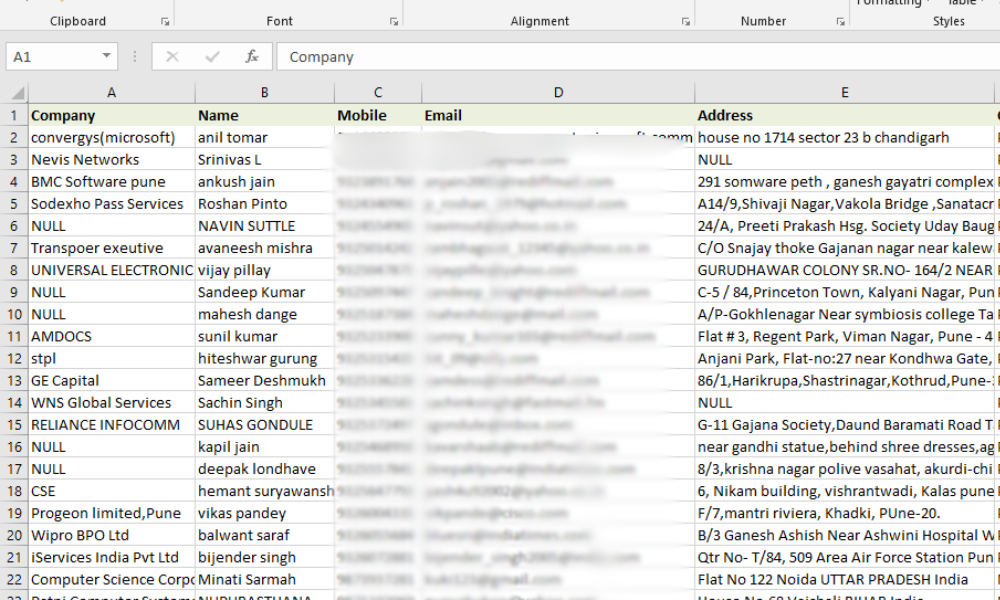Click the Select All corner triangle

tap(18, 94)
